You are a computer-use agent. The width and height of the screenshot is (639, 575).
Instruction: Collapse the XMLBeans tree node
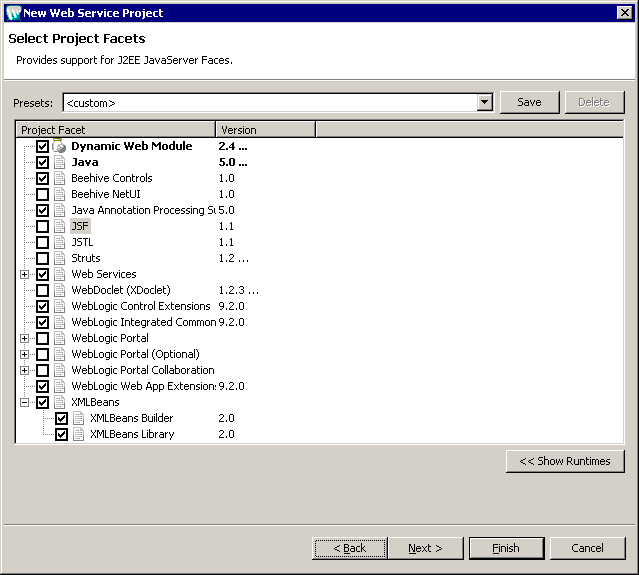click(x=24, y=402)
